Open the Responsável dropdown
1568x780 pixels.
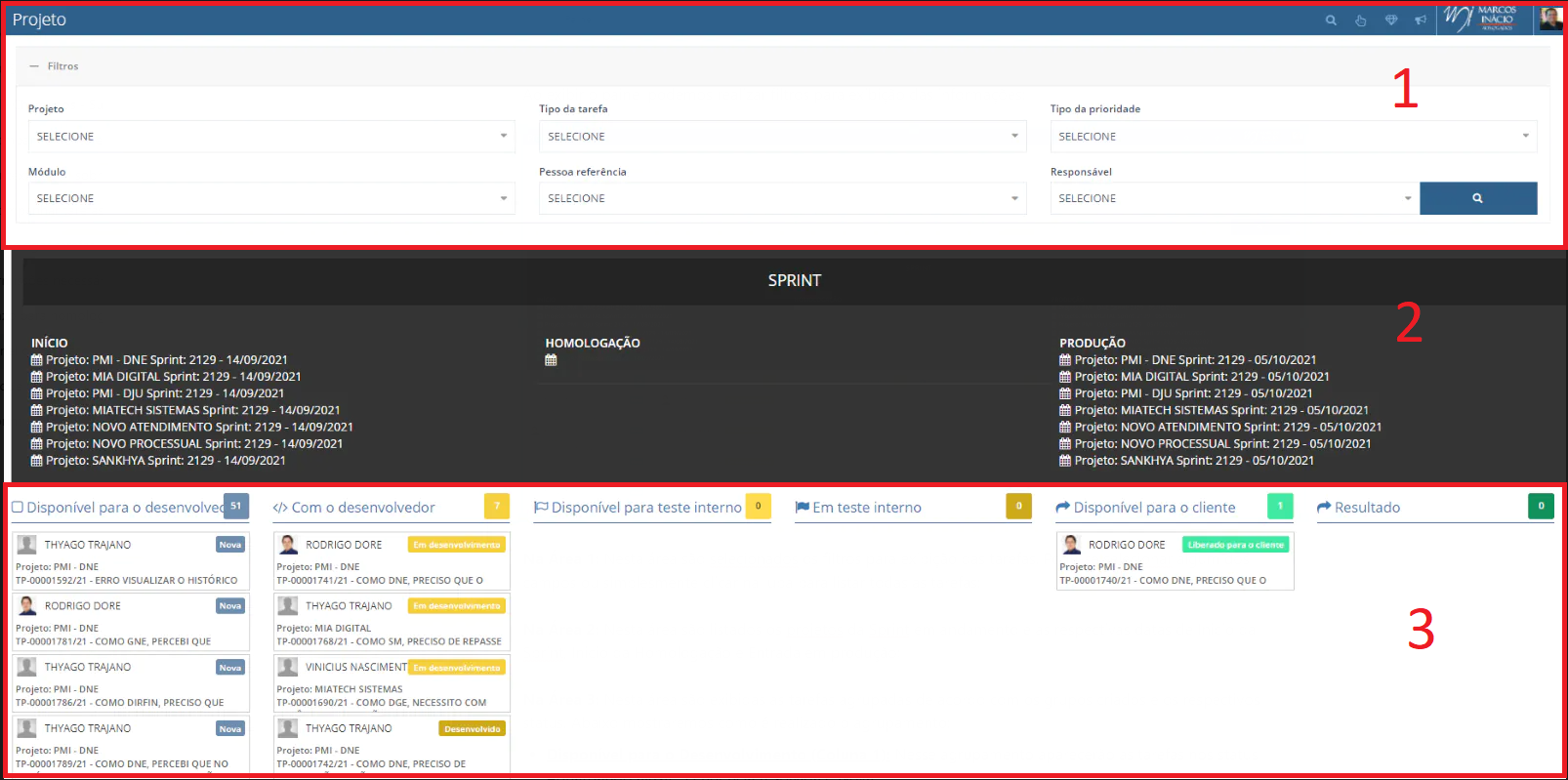coord(1235,198)
